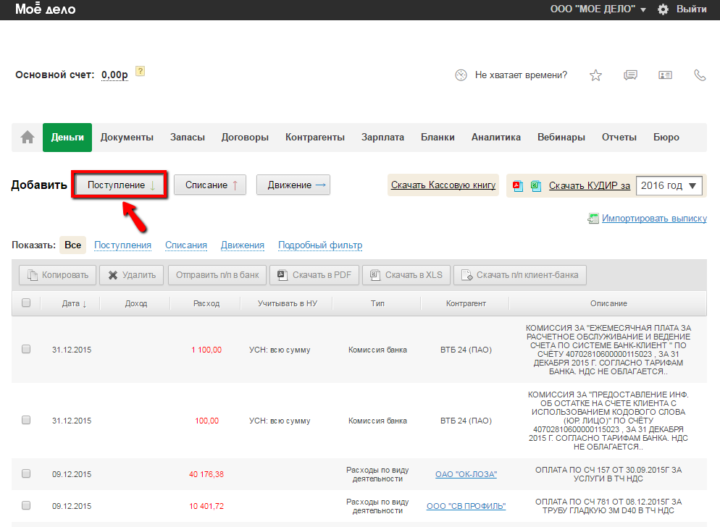Open Подробный фильтр

(x=320, y=245)
